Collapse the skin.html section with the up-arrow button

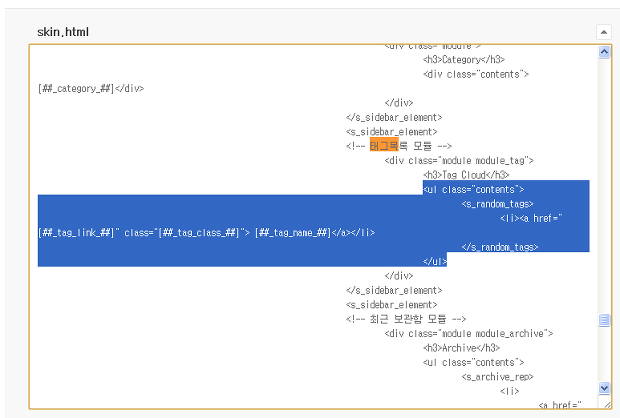tap(603, 32)
